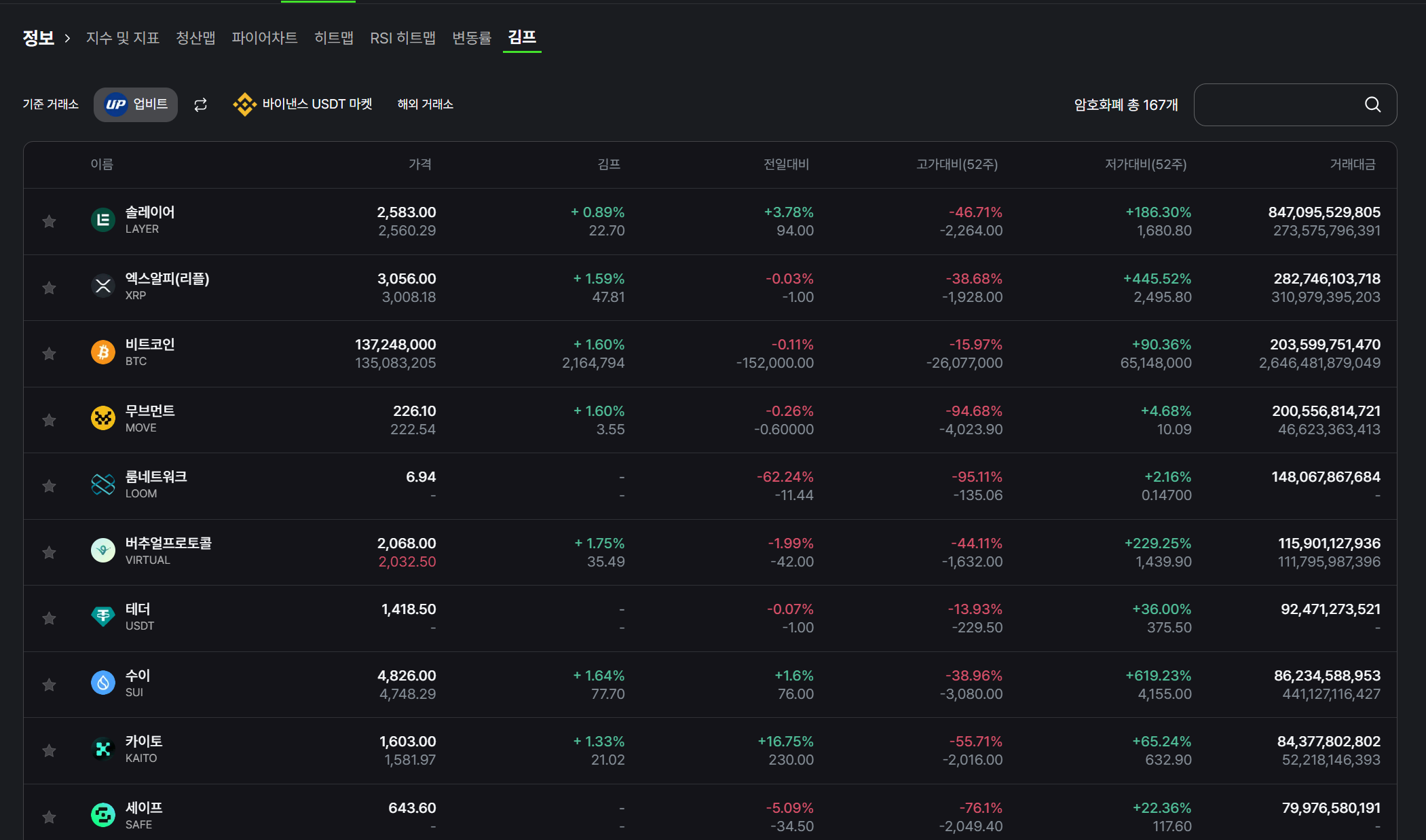Open the 지수 및 지표 tab
The width and height of the screenshot is (1426, 840).
tap(123, 38)
